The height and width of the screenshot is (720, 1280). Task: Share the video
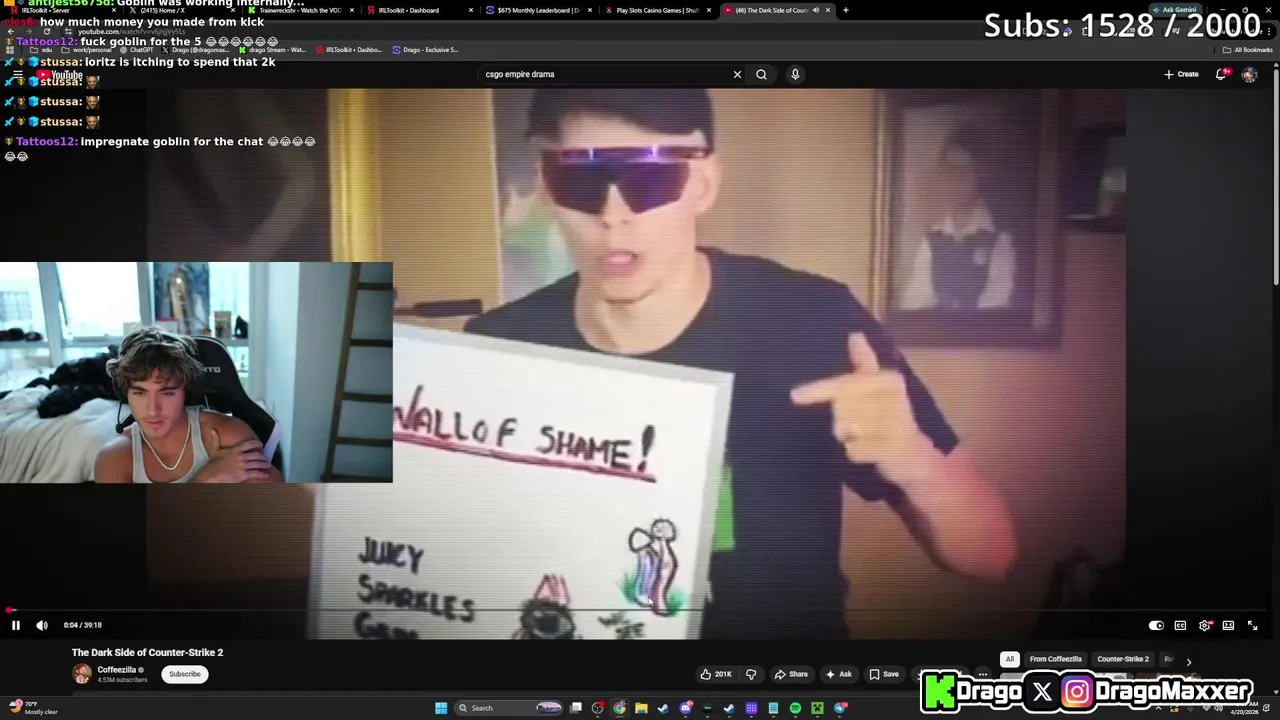tap(791, 674)
